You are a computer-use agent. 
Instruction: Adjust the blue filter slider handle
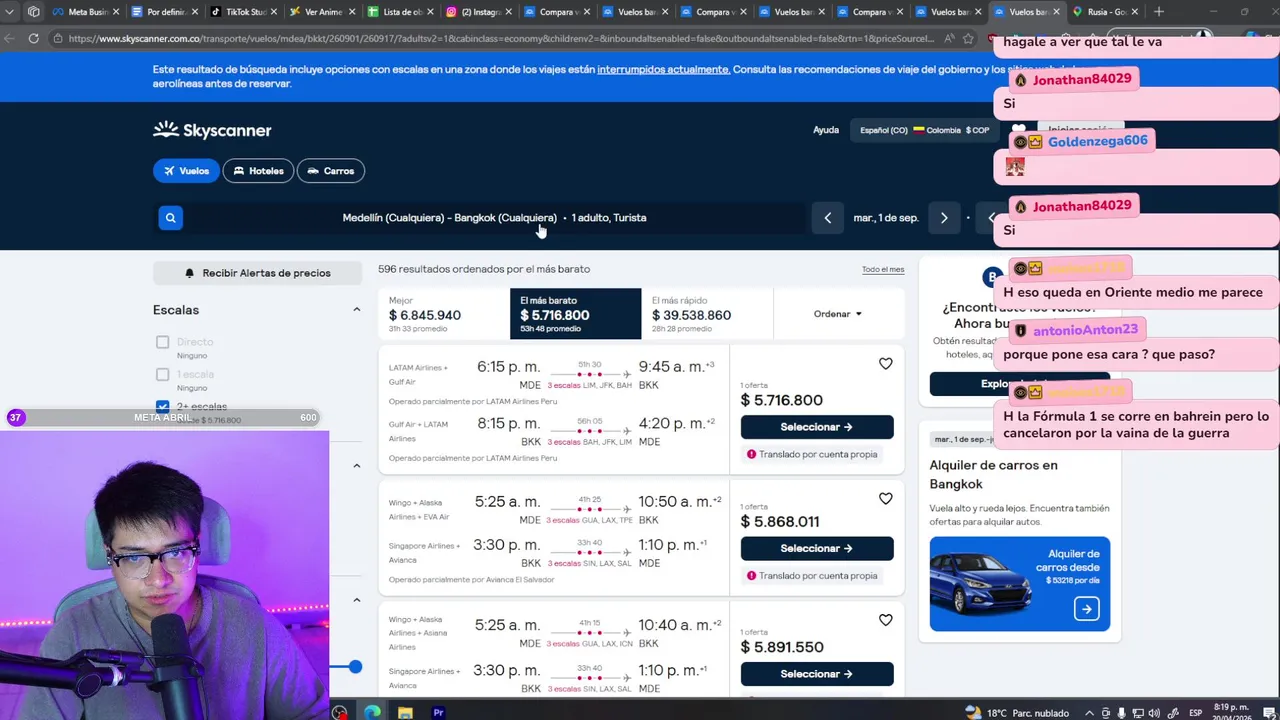(355, 667)
